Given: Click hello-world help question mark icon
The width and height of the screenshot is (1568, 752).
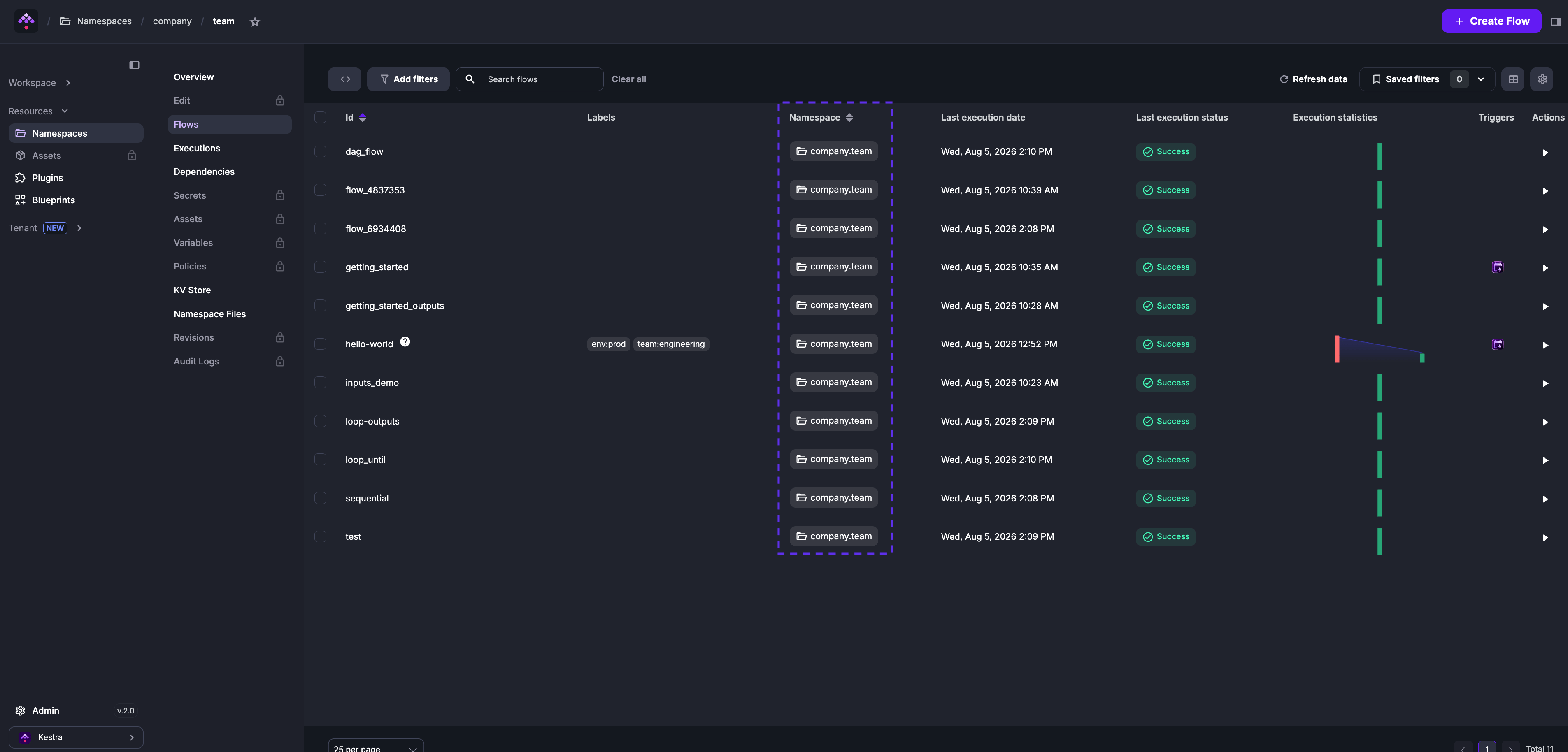Looking at the screenshot, I should [x=405, y=342].
